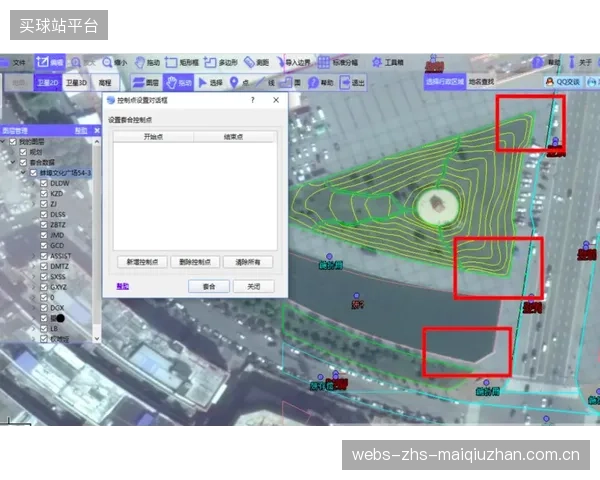Click the ? help button of the dialog
This screenshot has height=480, width=600.
[253, 100]
